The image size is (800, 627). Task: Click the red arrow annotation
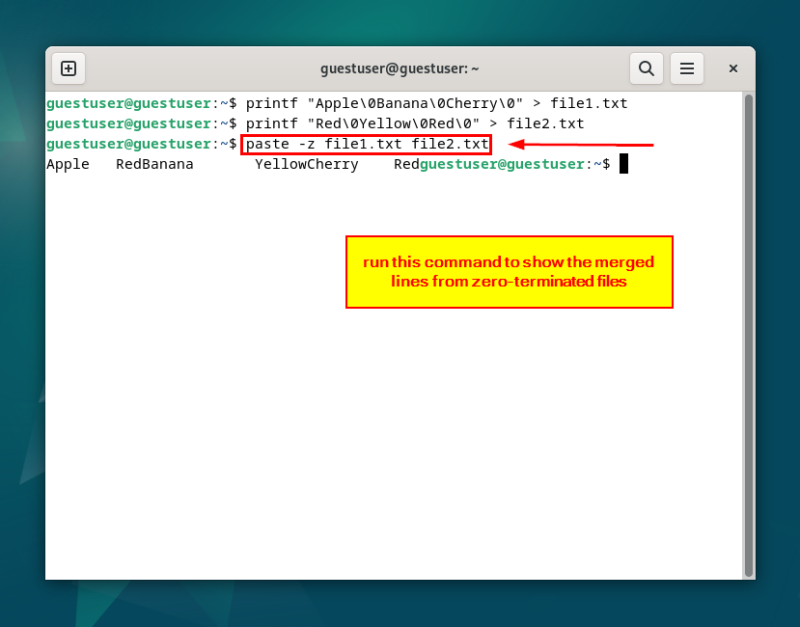[580, 145]
